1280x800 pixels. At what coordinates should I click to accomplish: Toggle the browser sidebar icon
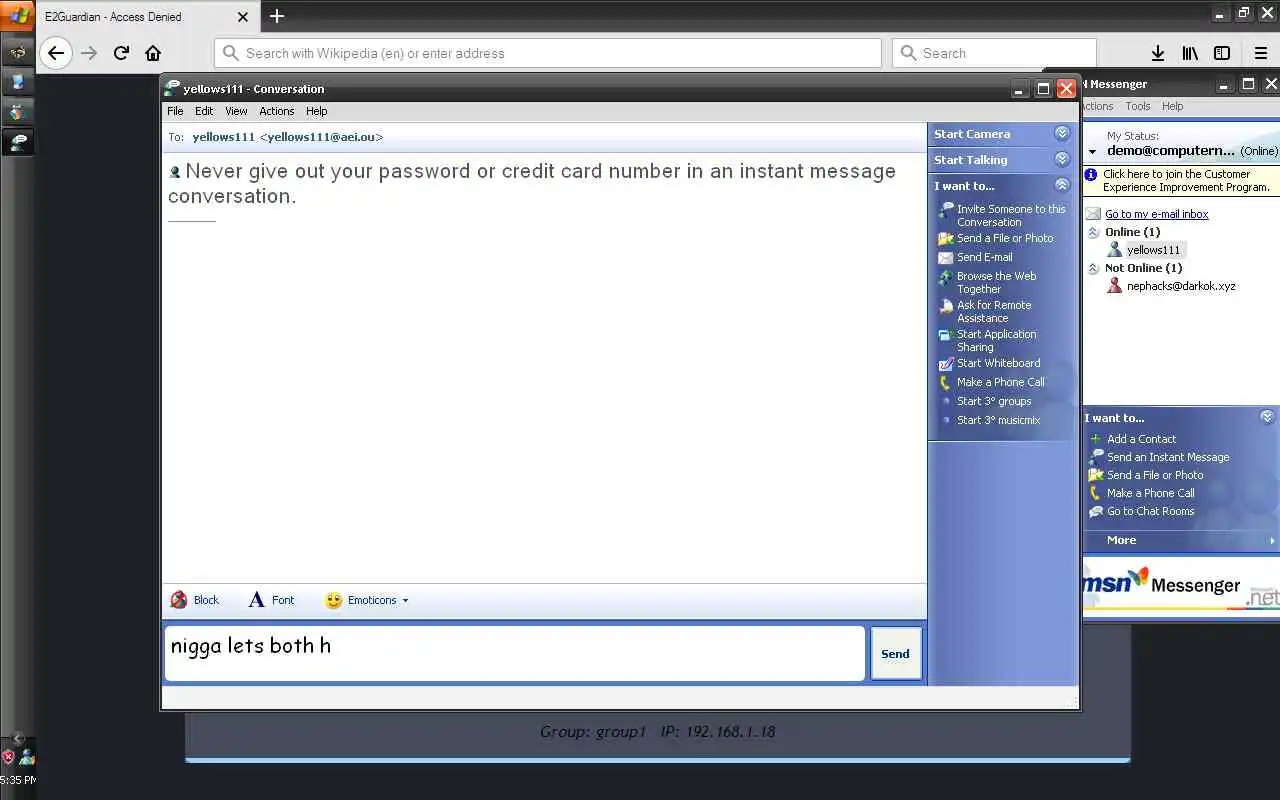click(1222, 53)
